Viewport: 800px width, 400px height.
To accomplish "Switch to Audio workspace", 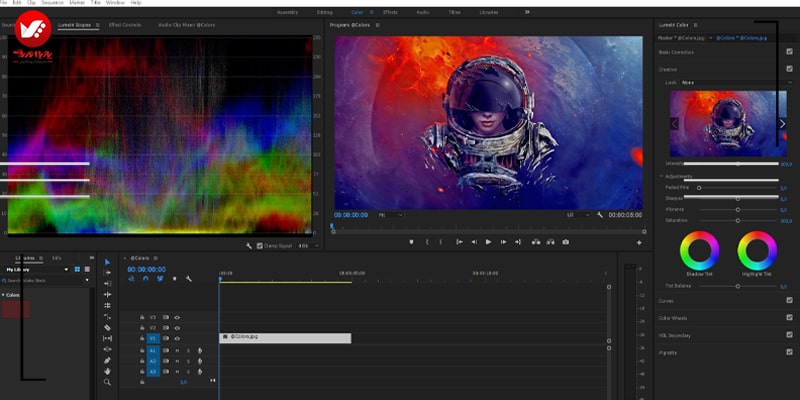I will (x=423, y=12).
